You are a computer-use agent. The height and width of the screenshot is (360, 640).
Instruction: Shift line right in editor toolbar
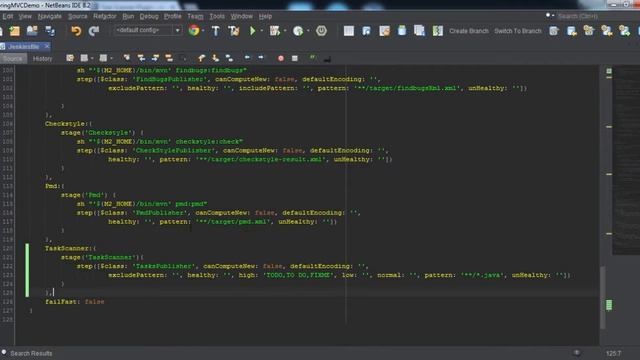coord(261,58)
